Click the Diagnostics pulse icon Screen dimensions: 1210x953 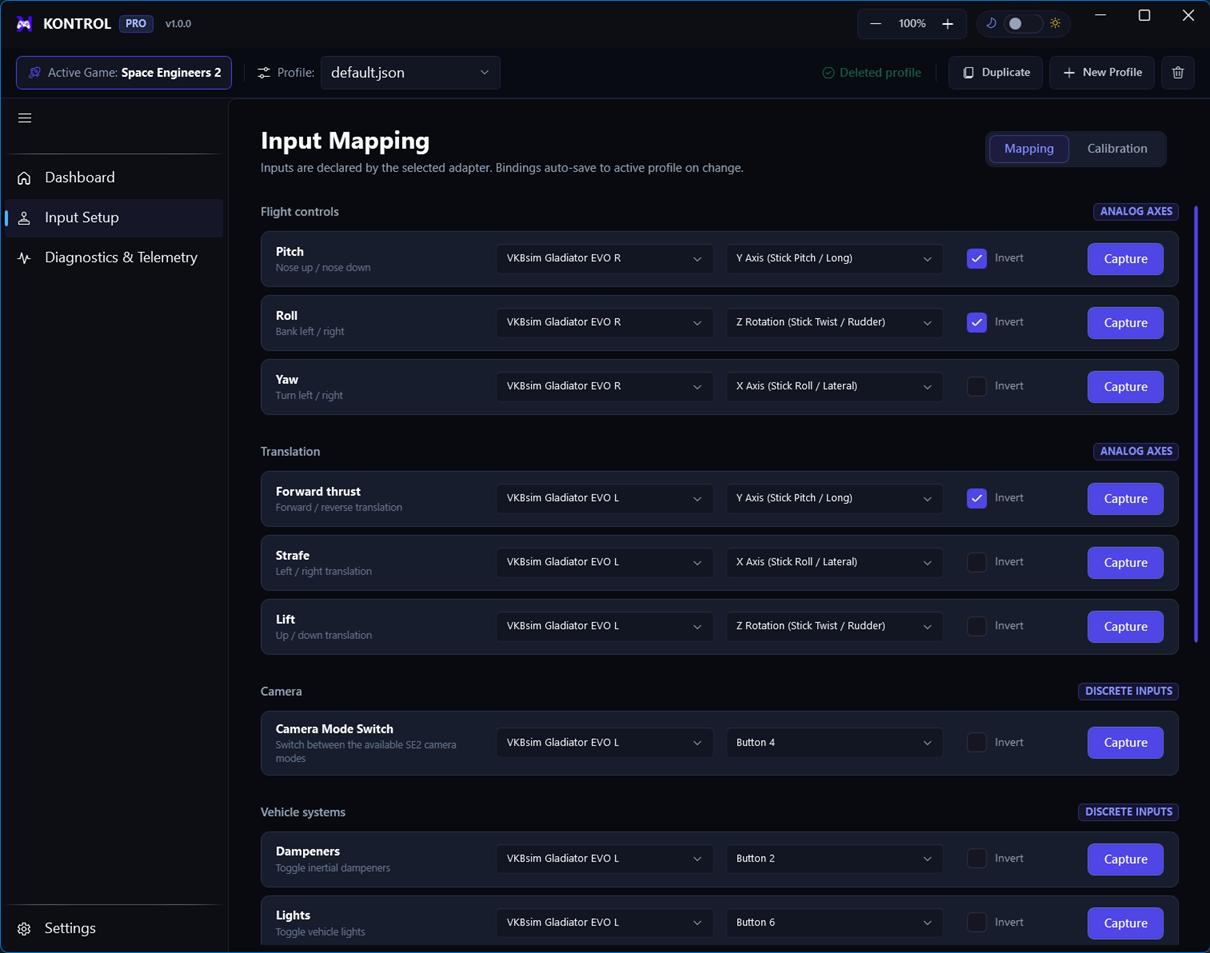click(x=24, y=258)
